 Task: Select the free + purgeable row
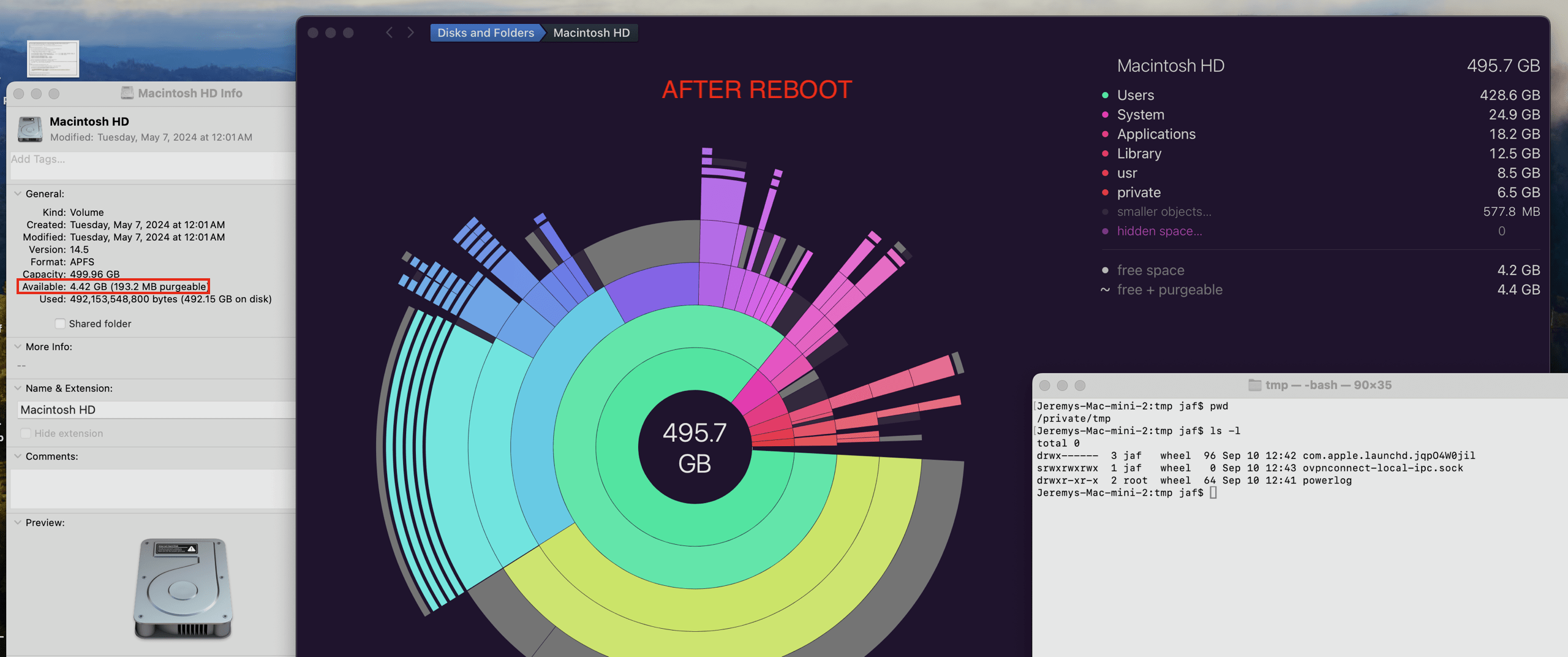point(1321,290)
